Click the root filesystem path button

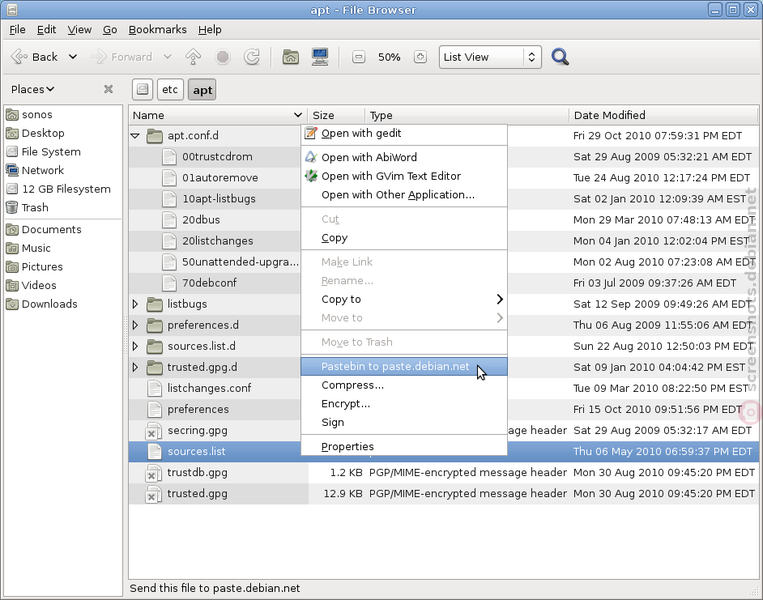pos(142,90)
